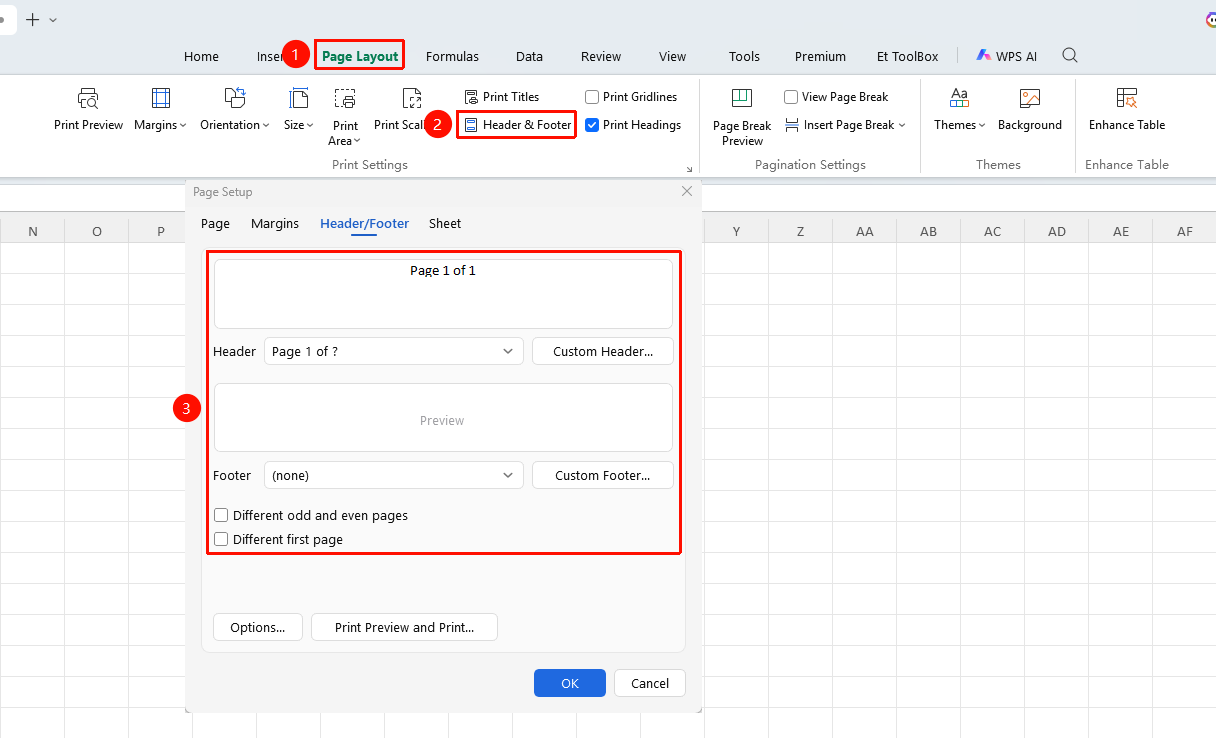Click the Custom Footer button
Image resolution: width=1216 pixels, height=738 pixels.
[603, 476]
